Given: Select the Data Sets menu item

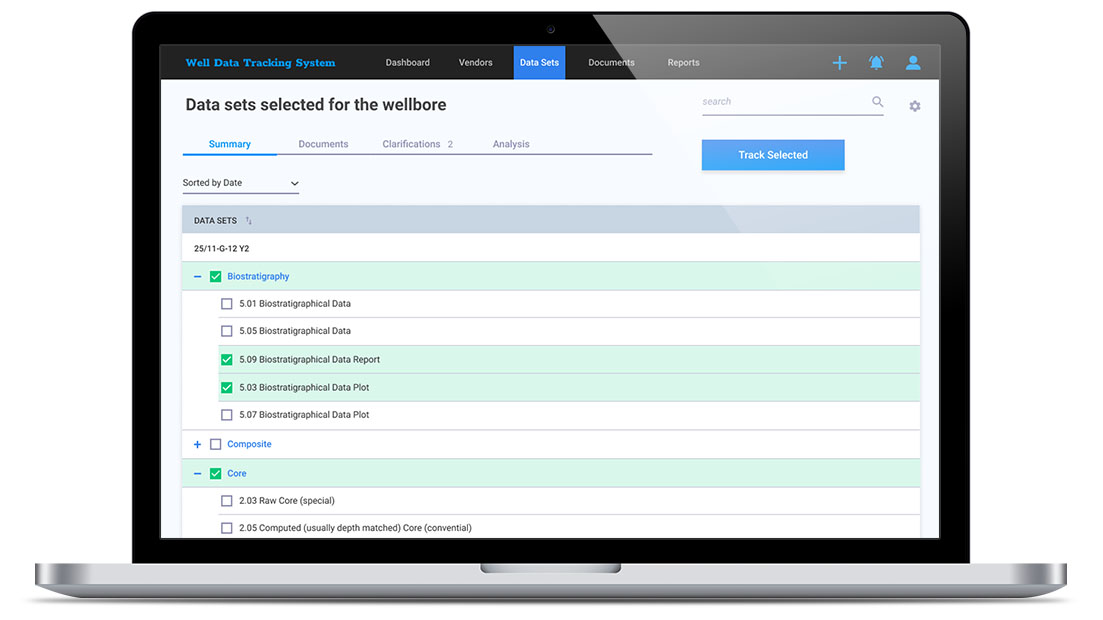Looking at the screenshot, I should point(540,63).
